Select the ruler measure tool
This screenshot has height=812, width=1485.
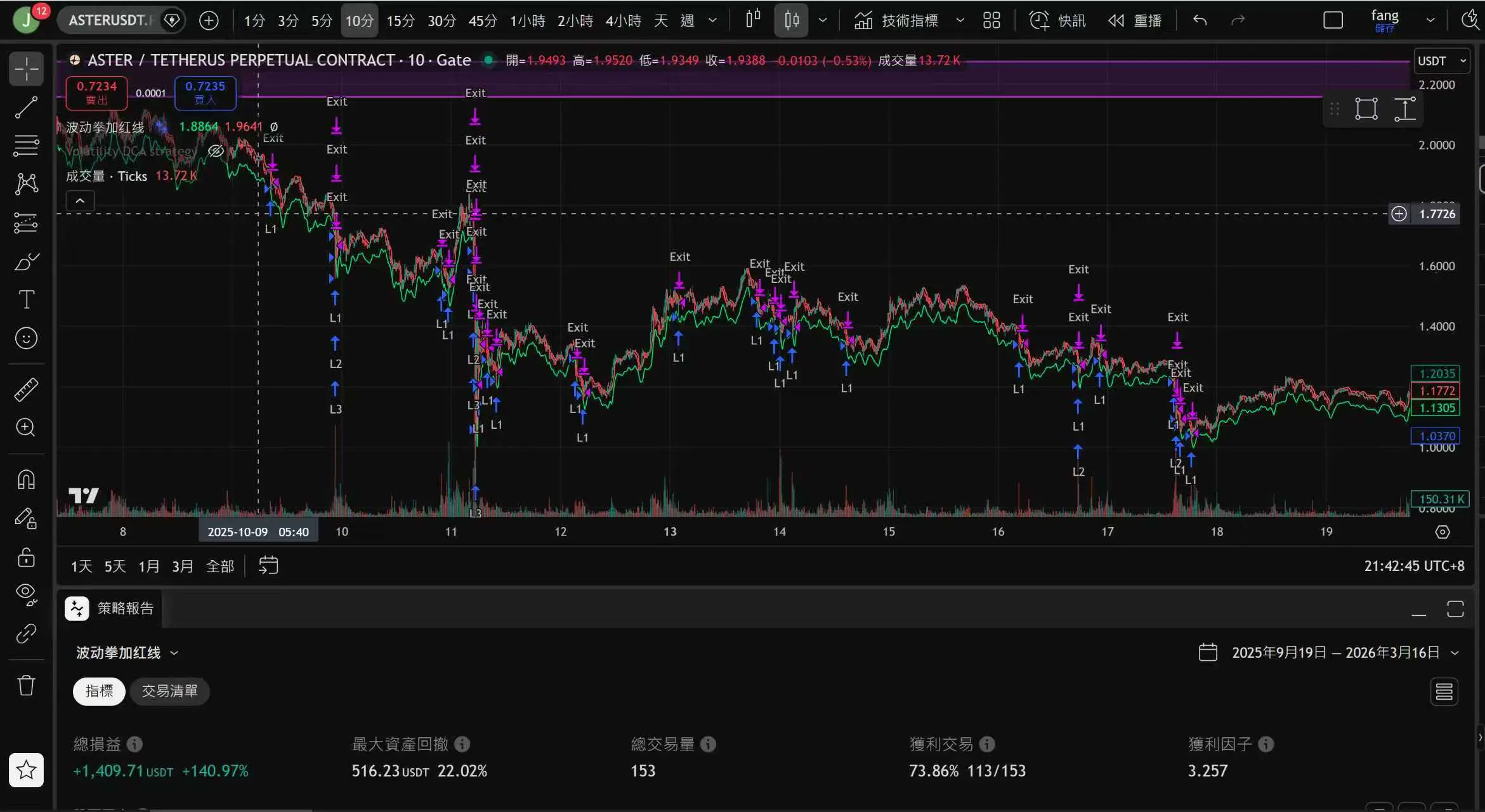[x=26, y=390]
